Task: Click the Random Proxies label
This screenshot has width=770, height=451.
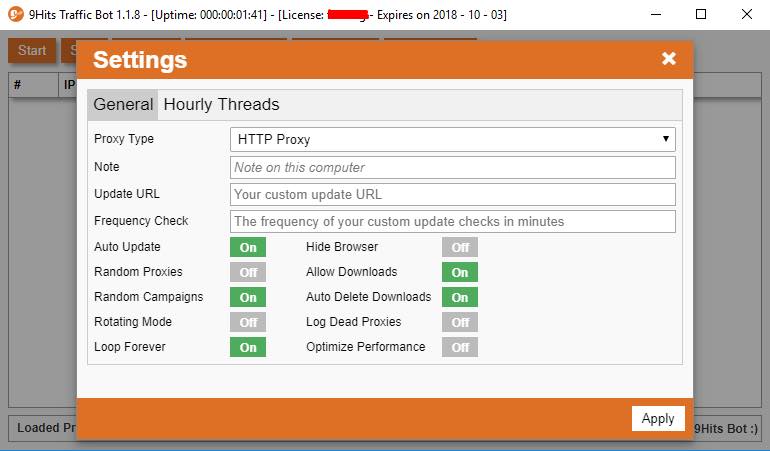Action: [138, 272]
